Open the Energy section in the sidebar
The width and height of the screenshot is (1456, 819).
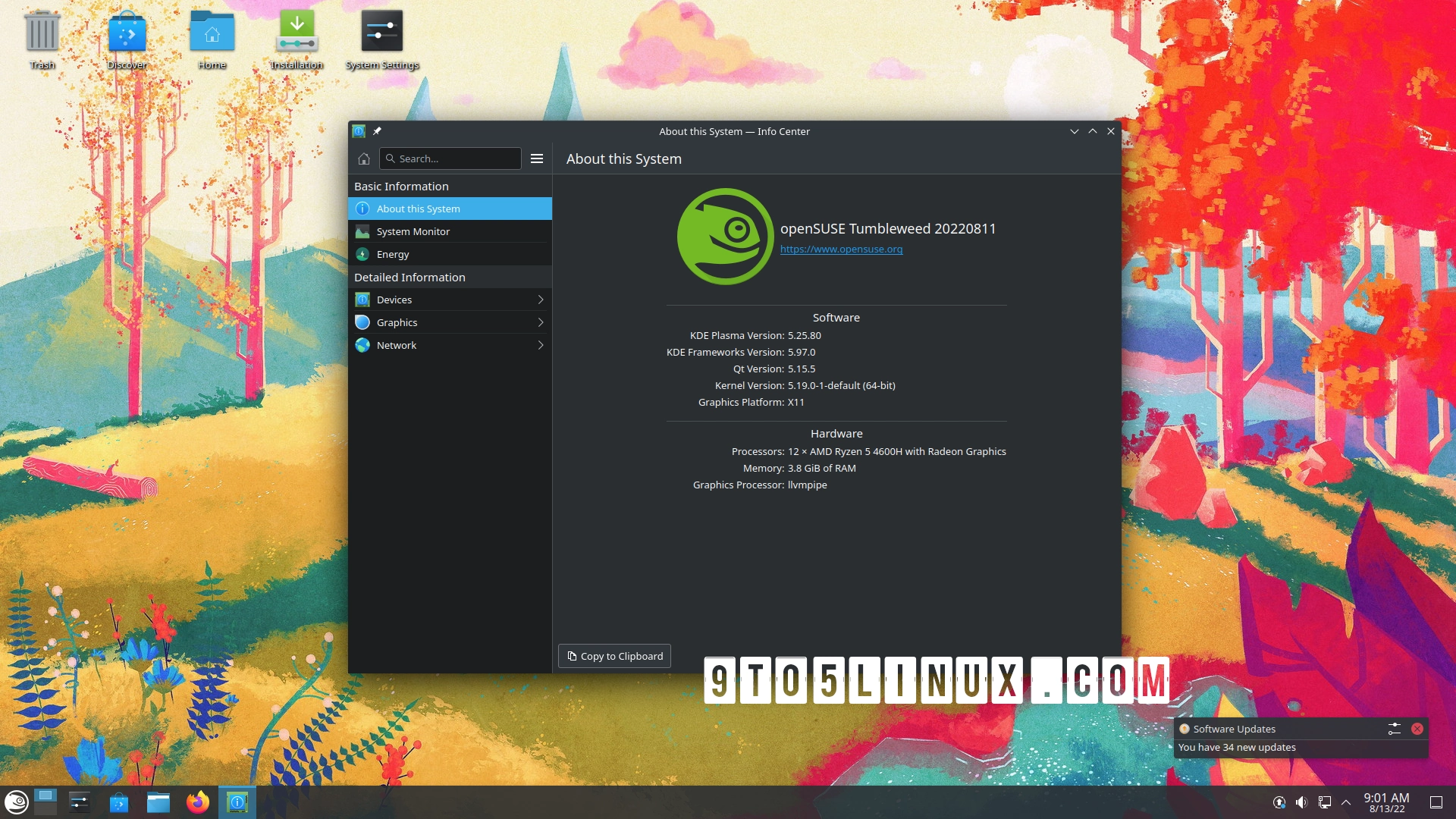click(393, 254)
